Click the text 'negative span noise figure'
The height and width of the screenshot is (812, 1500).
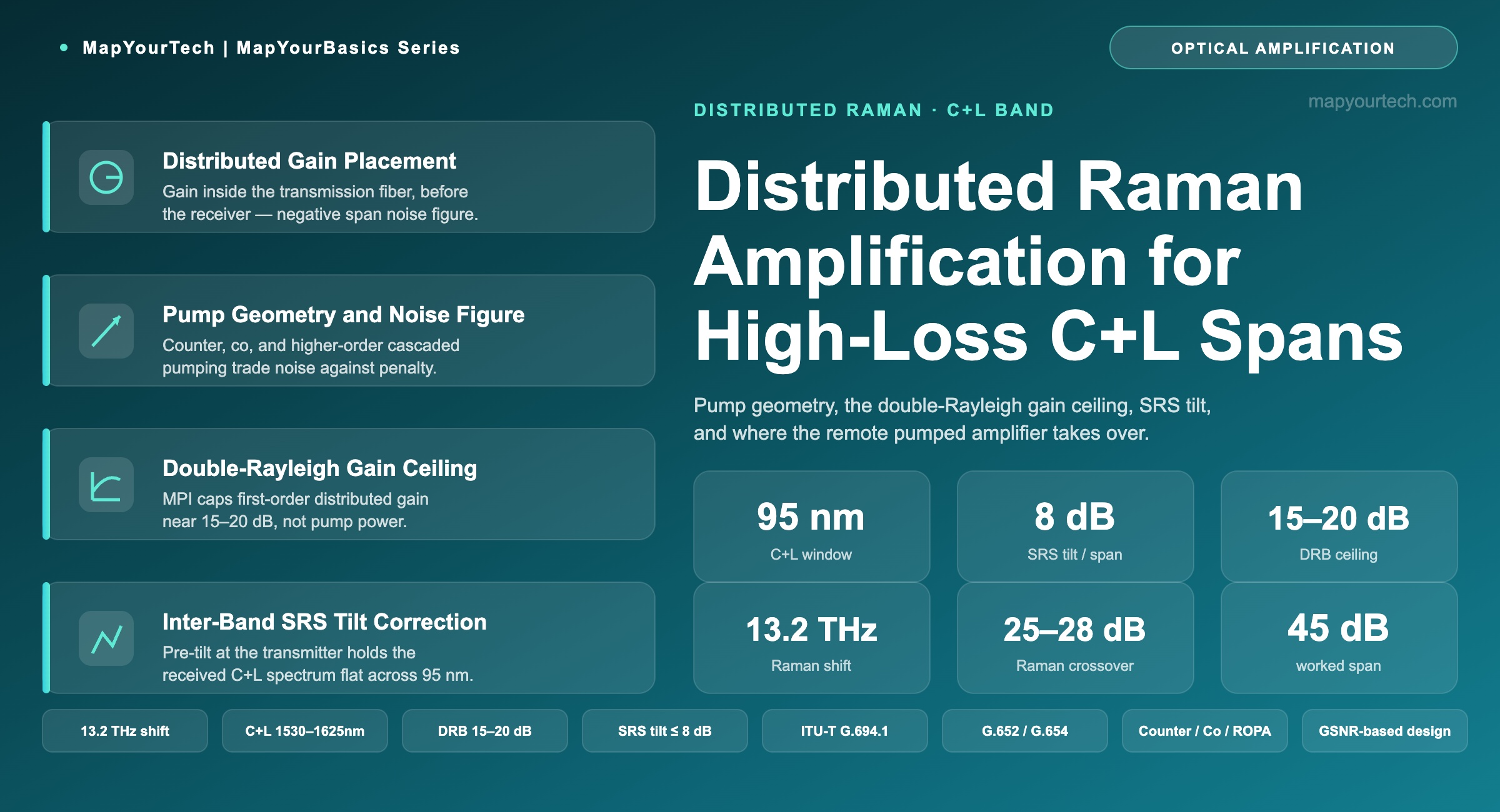[x=376, y=214]
